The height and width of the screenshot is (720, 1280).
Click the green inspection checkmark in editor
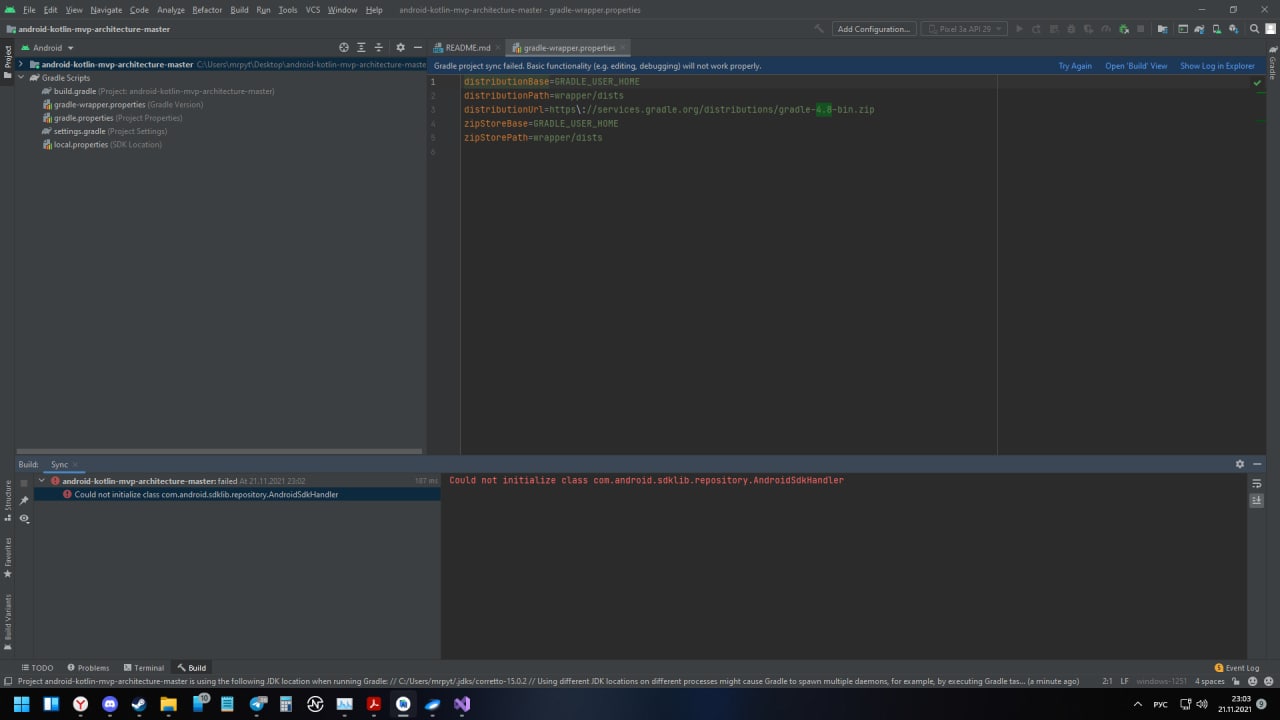coord(1257,83)
